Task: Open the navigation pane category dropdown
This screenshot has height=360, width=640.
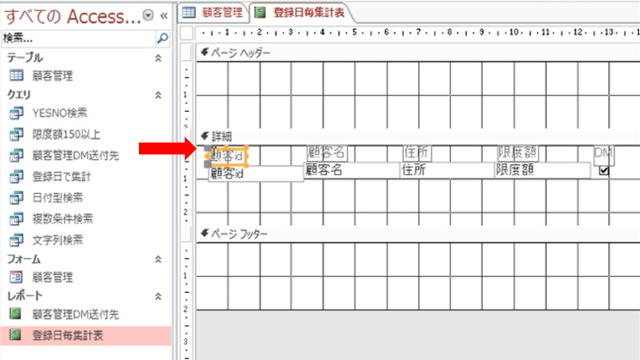Action: click(148, 16)
